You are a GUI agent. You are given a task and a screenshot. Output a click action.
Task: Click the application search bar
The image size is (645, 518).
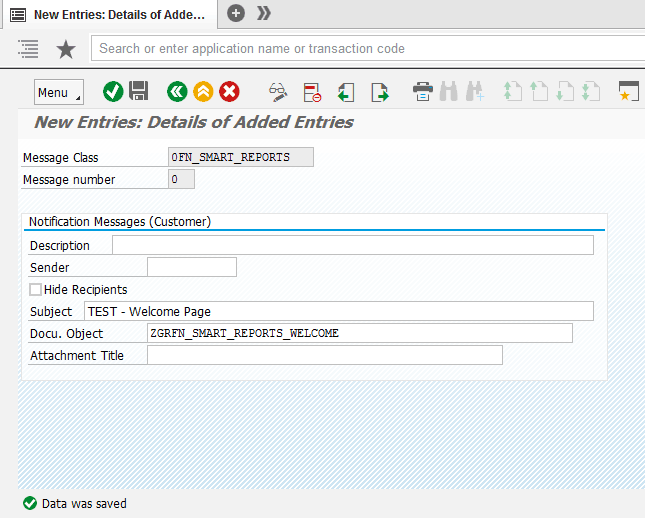(364, 48)
